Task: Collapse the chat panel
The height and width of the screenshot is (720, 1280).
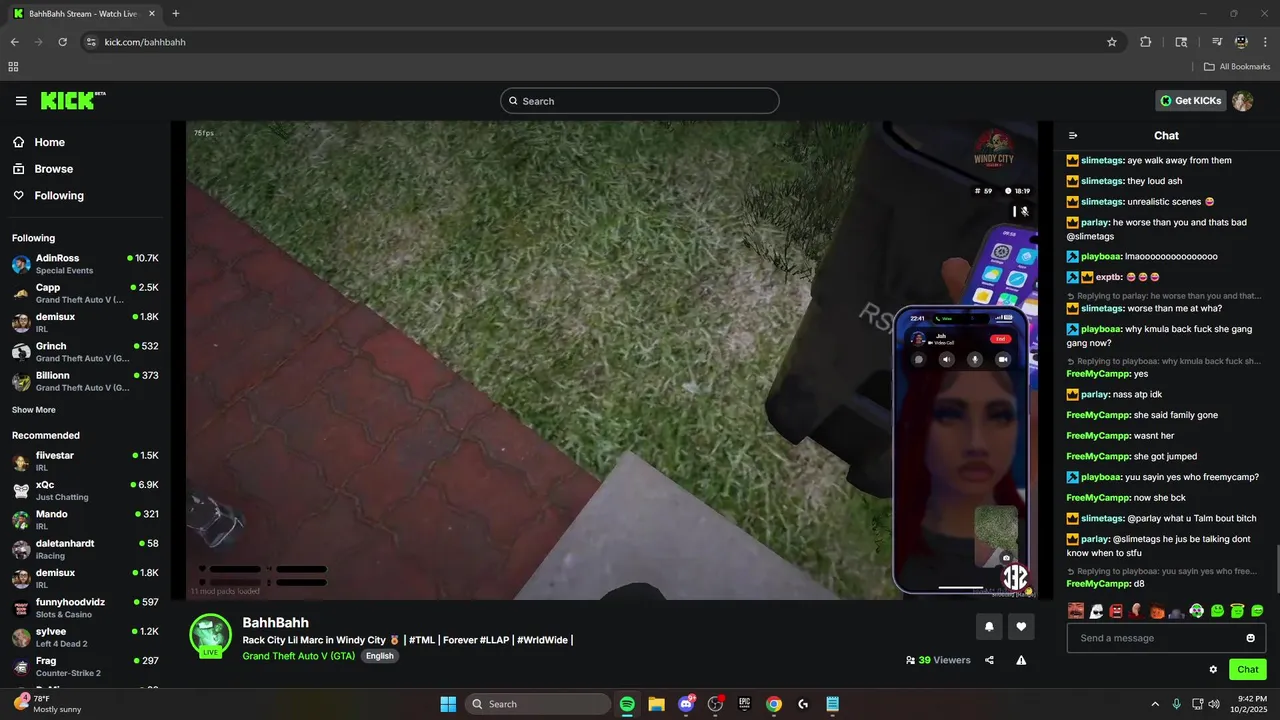Action: 1073,136
